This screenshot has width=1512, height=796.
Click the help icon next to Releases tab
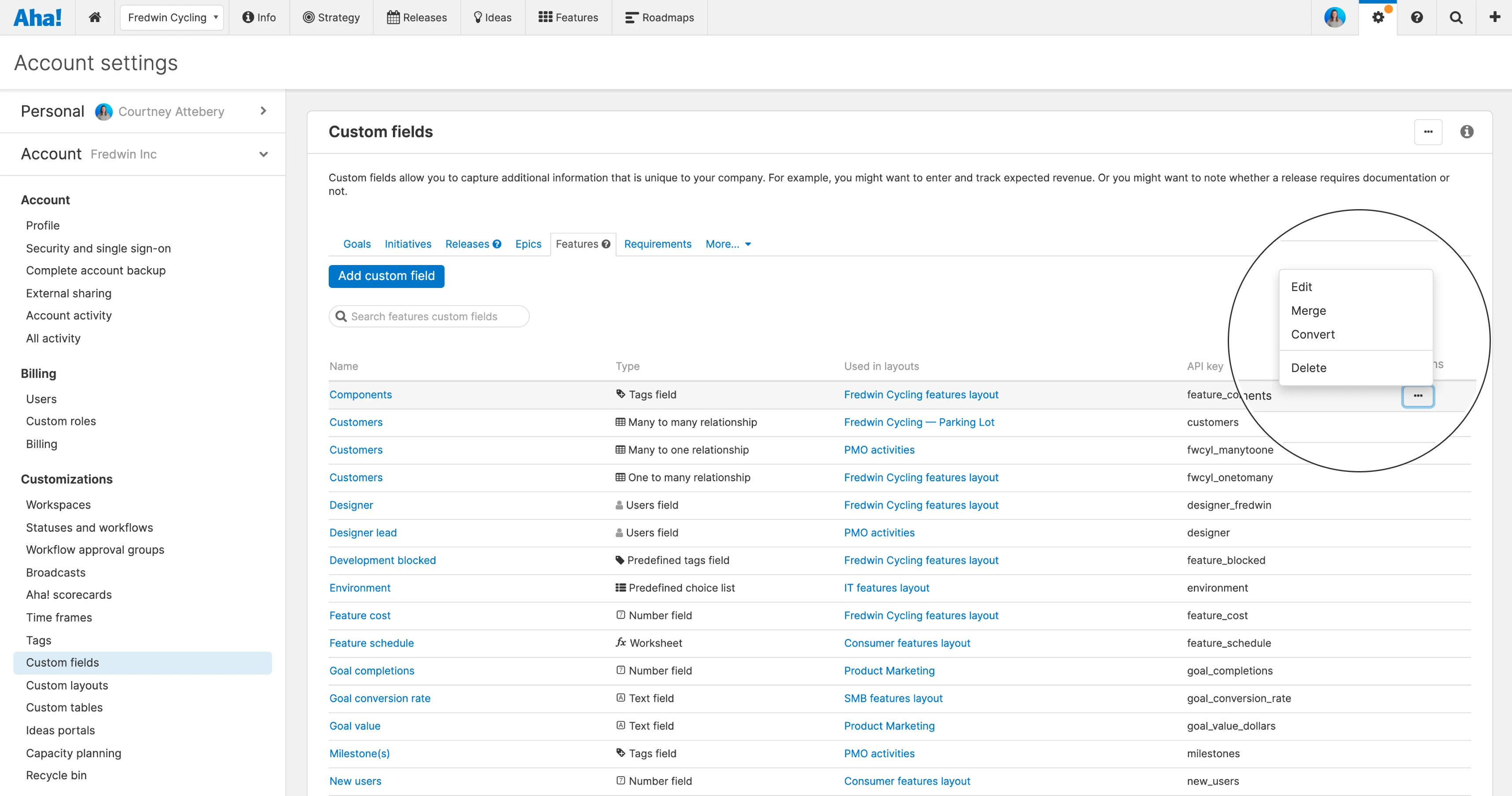click(497, 244)
